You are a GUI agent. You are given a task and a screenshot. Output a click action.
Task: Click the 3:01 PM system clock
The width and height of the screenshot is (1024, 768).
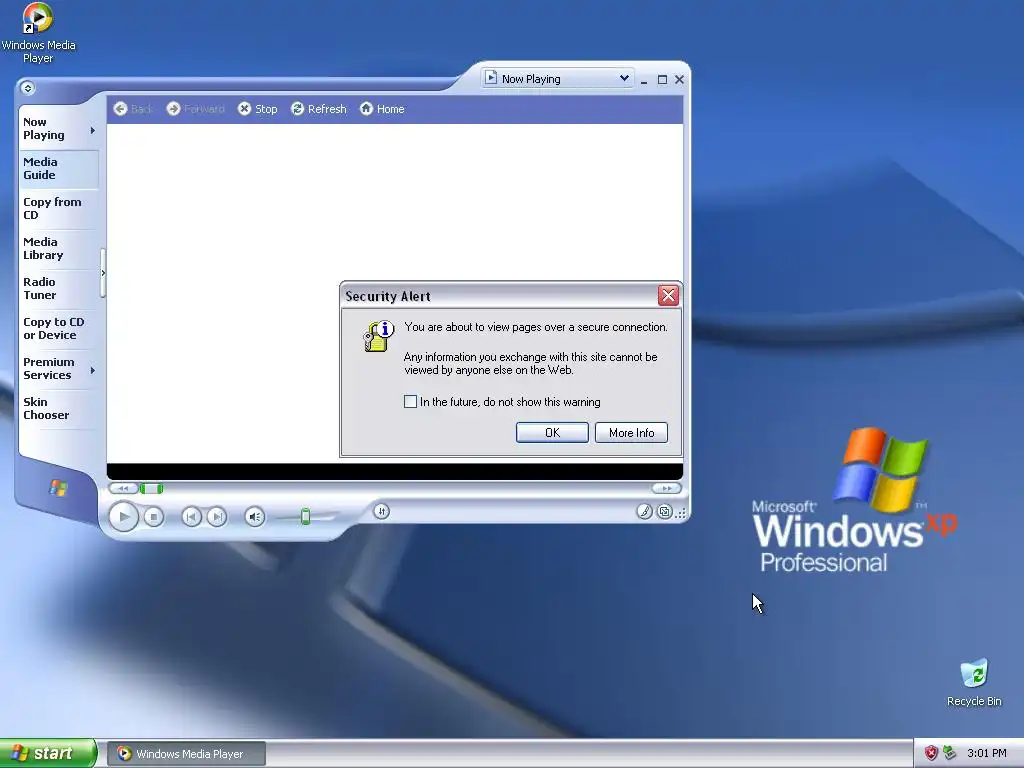click(986, 753)
